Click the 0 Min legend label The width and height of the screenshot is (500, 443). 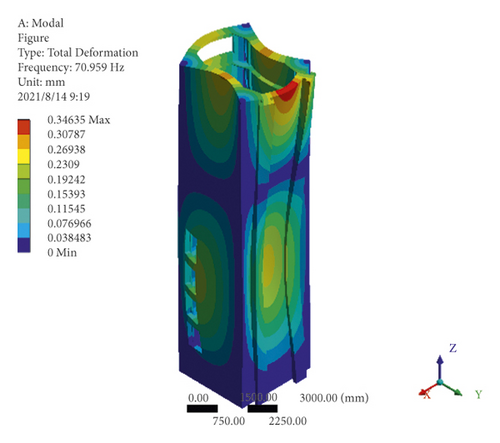(62, 252)
